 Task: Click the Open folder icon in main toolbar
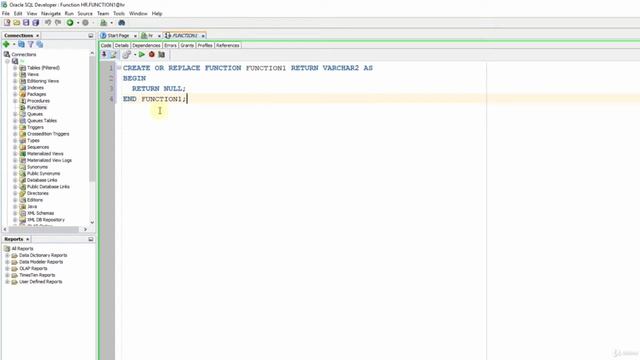click(16, 23)
